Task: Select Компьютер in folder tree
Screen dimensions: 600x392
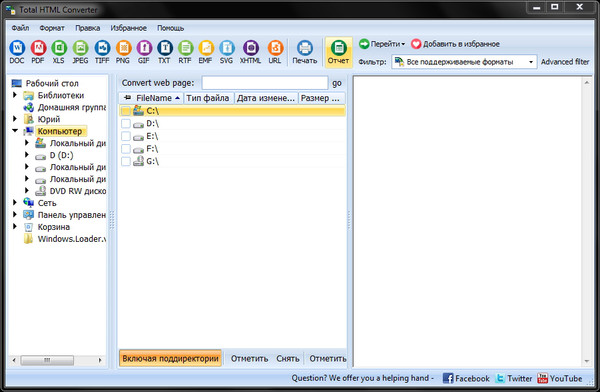Action: point(60,131)
